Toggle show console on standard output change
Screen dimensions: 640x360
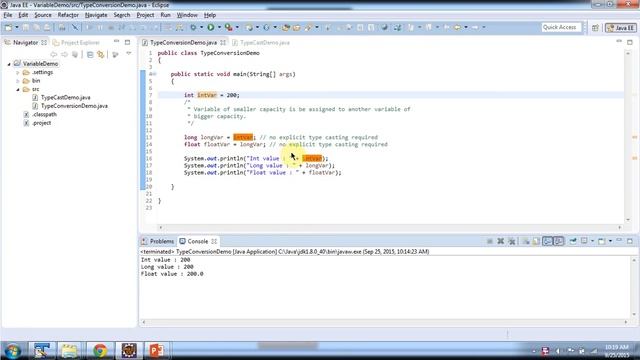[548, 241]
